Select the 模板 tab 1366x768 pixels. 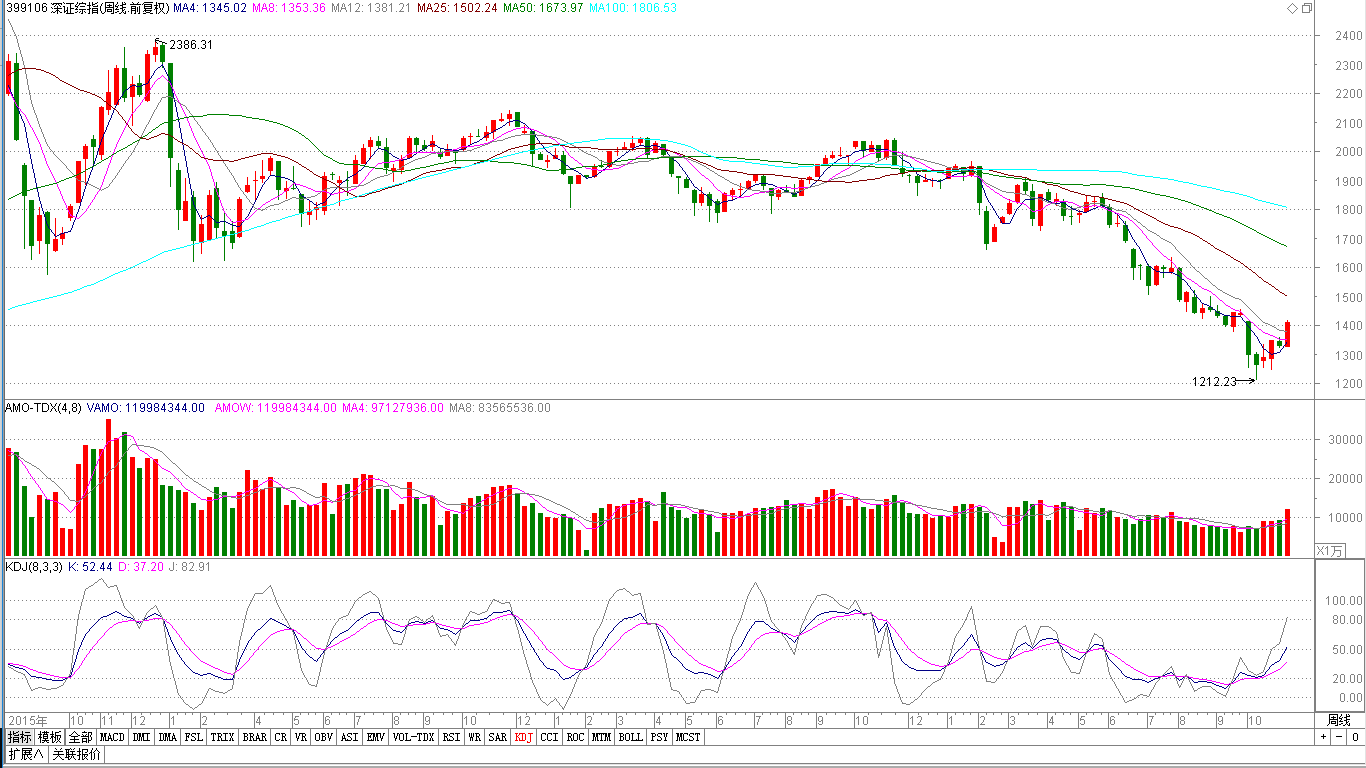(50, 737)
